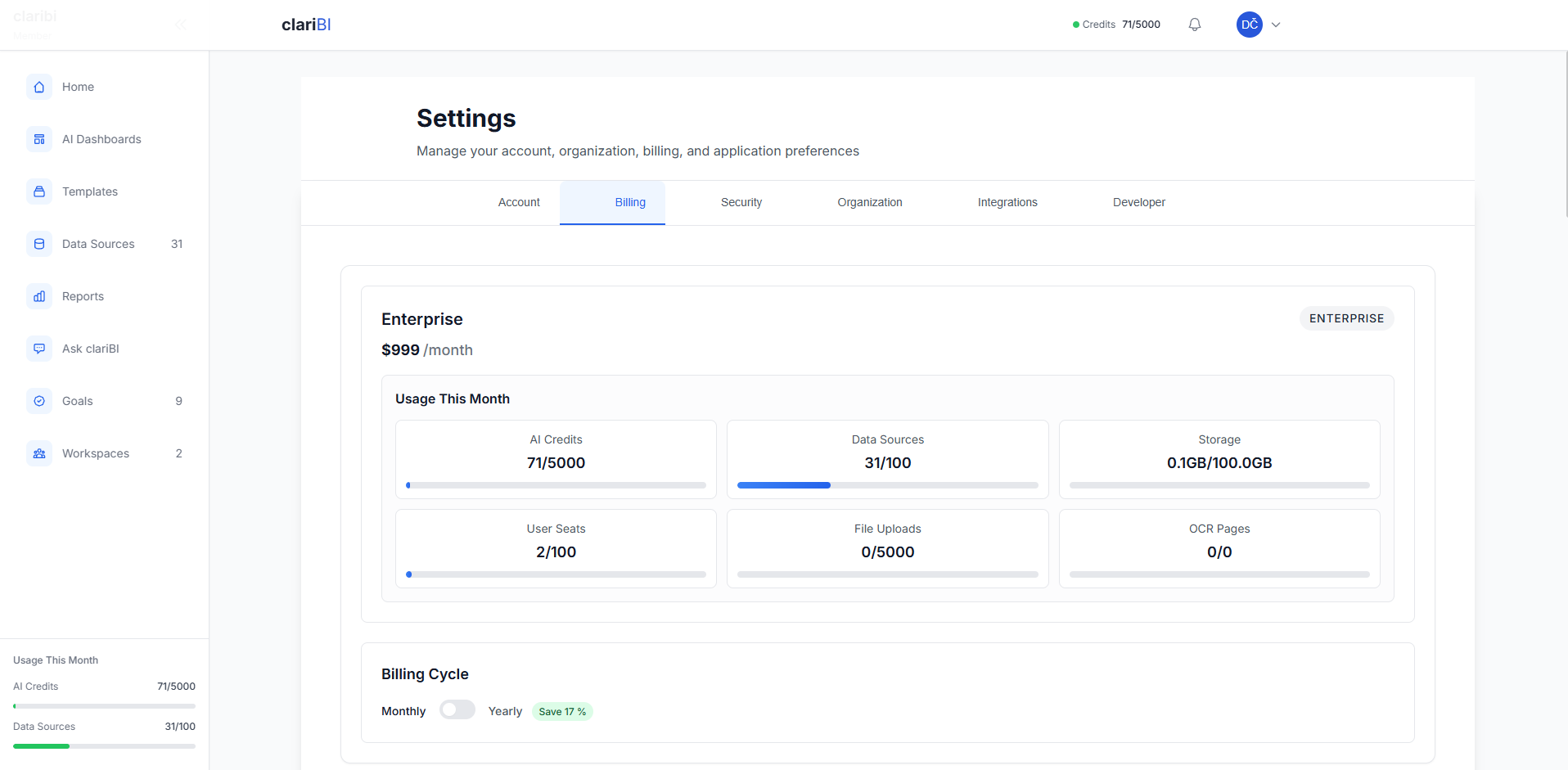Click the User Seats progress bar
This screenshot has height=770, width=1568.
tap(556, 574)
